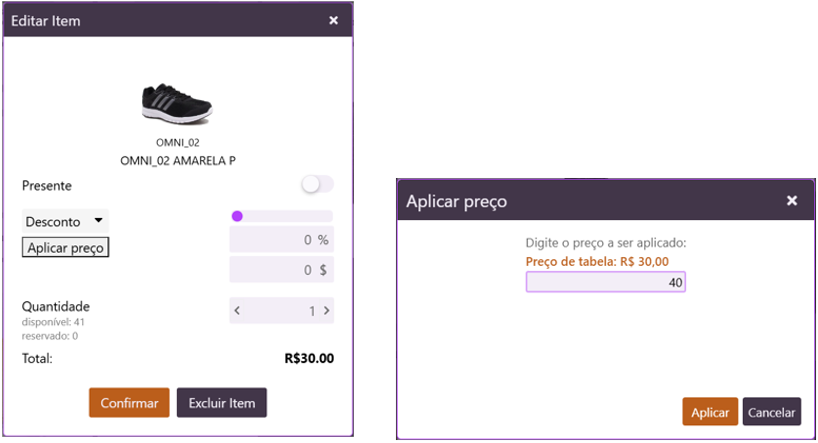The height and width of the screenshot is (443, 818).
Task: Close the Aplicar preço dialog
Action: click(792, 201)
